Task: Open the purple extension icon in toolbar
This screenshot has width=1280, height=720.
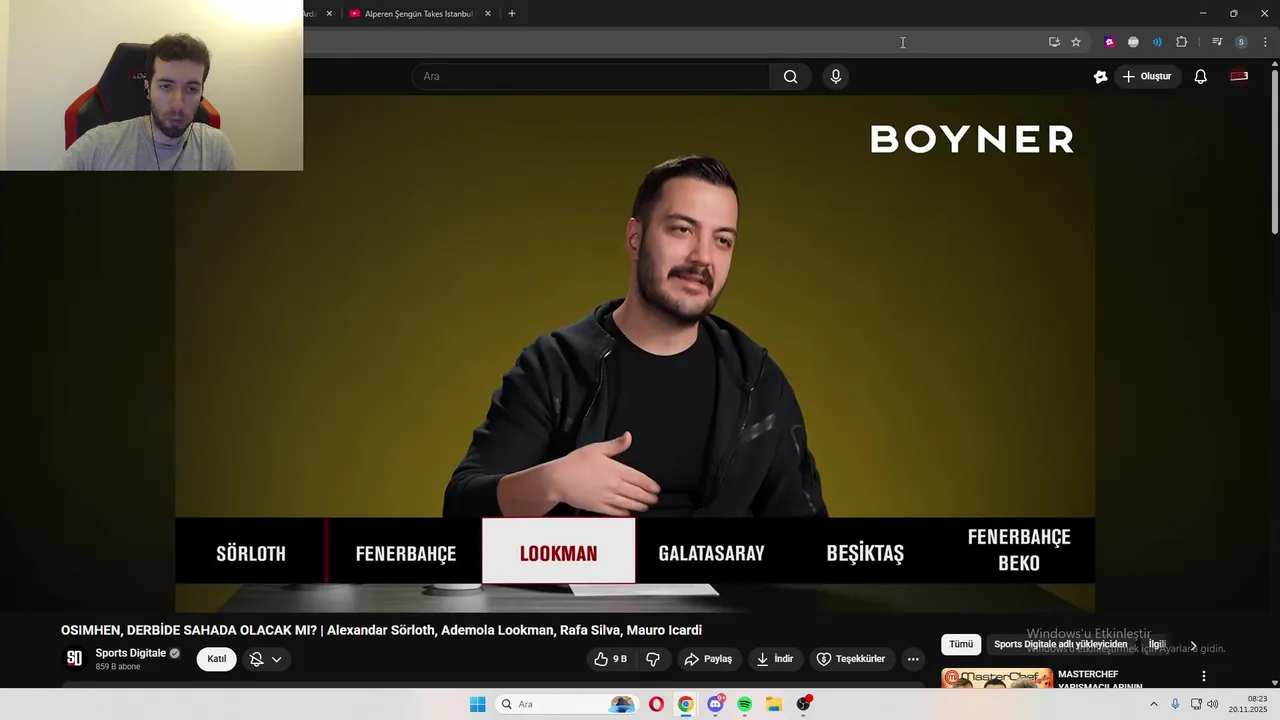Action: coord(1109,42)
